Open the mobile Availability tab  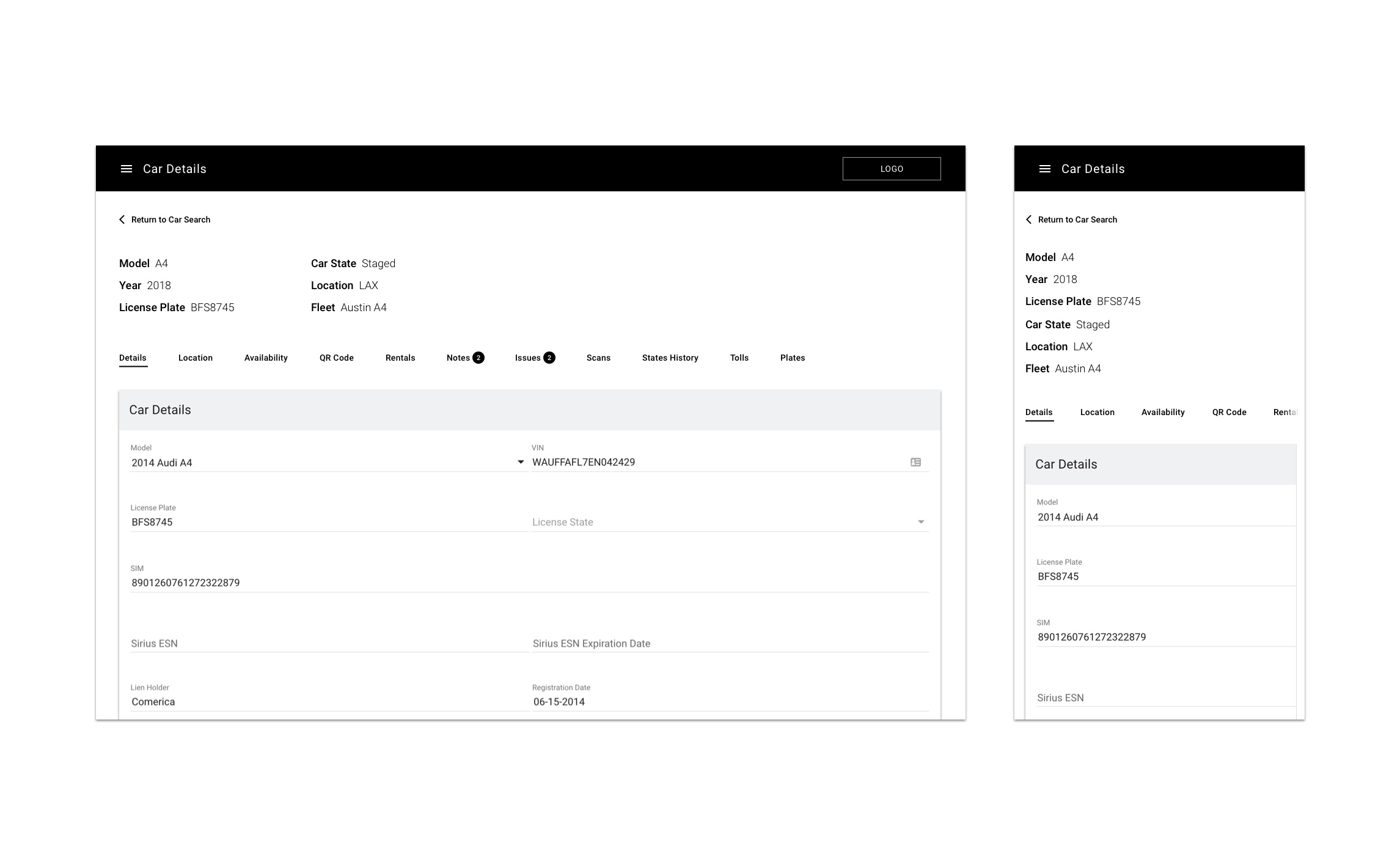1163,412
